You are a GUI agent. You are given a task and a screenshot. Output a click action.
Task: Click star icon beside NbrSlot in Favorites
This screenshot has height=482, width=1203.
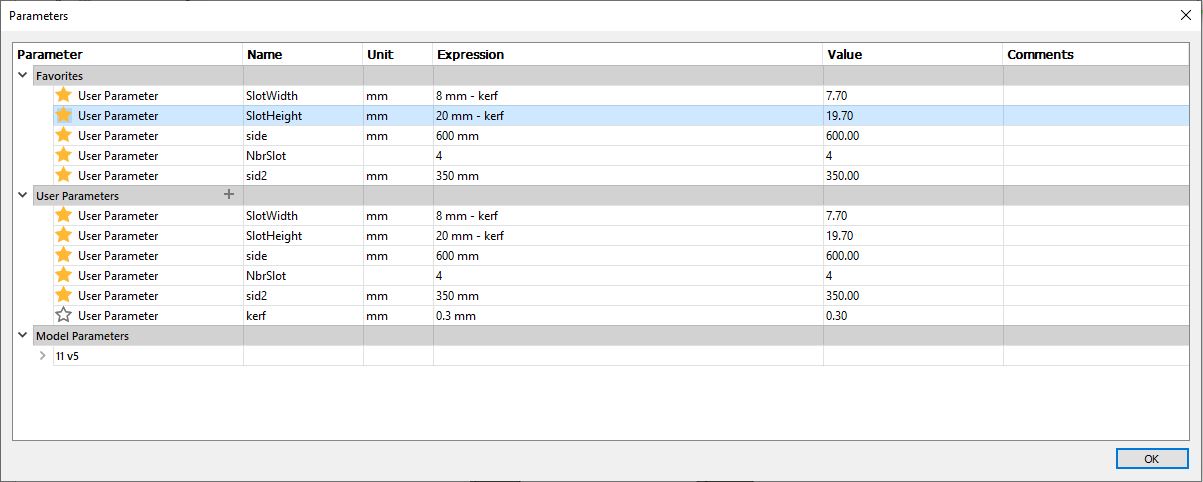64,155
